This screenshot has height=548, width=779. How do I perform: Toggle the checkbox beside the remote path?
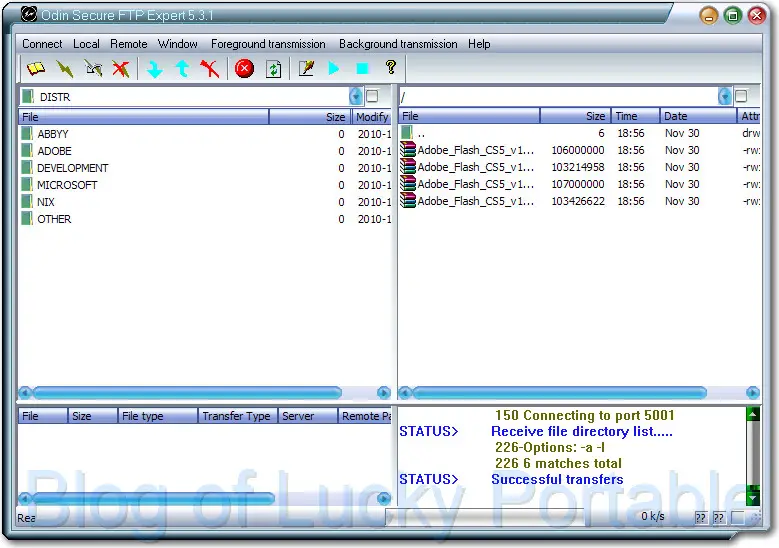(741, 96)
